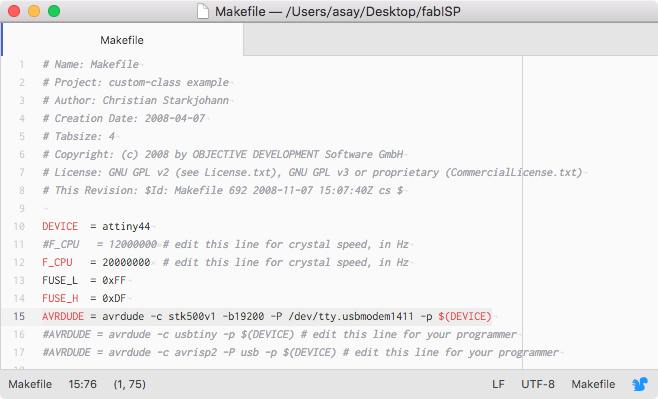Screen dimensions: 658x399
Task: Close the window with red button
Action: coord(14,11)
